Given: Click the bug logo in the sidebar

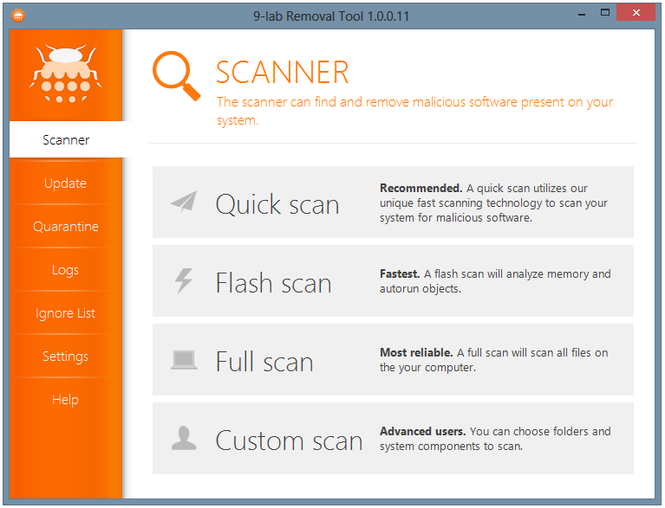Looking at the screenshot, I should (x=66, y=73).
